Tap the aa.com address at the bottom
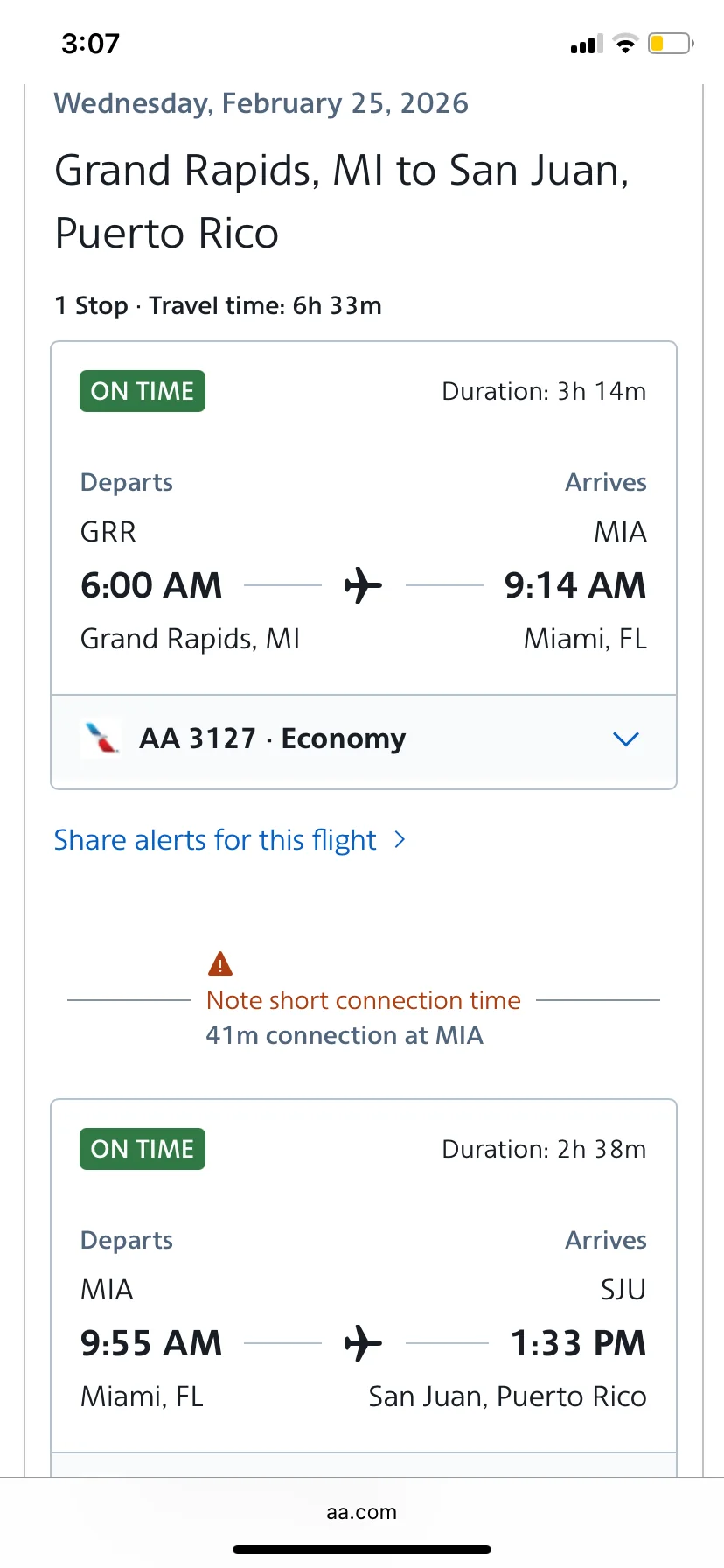724x1568 pixels. (x=361, y=1512)
